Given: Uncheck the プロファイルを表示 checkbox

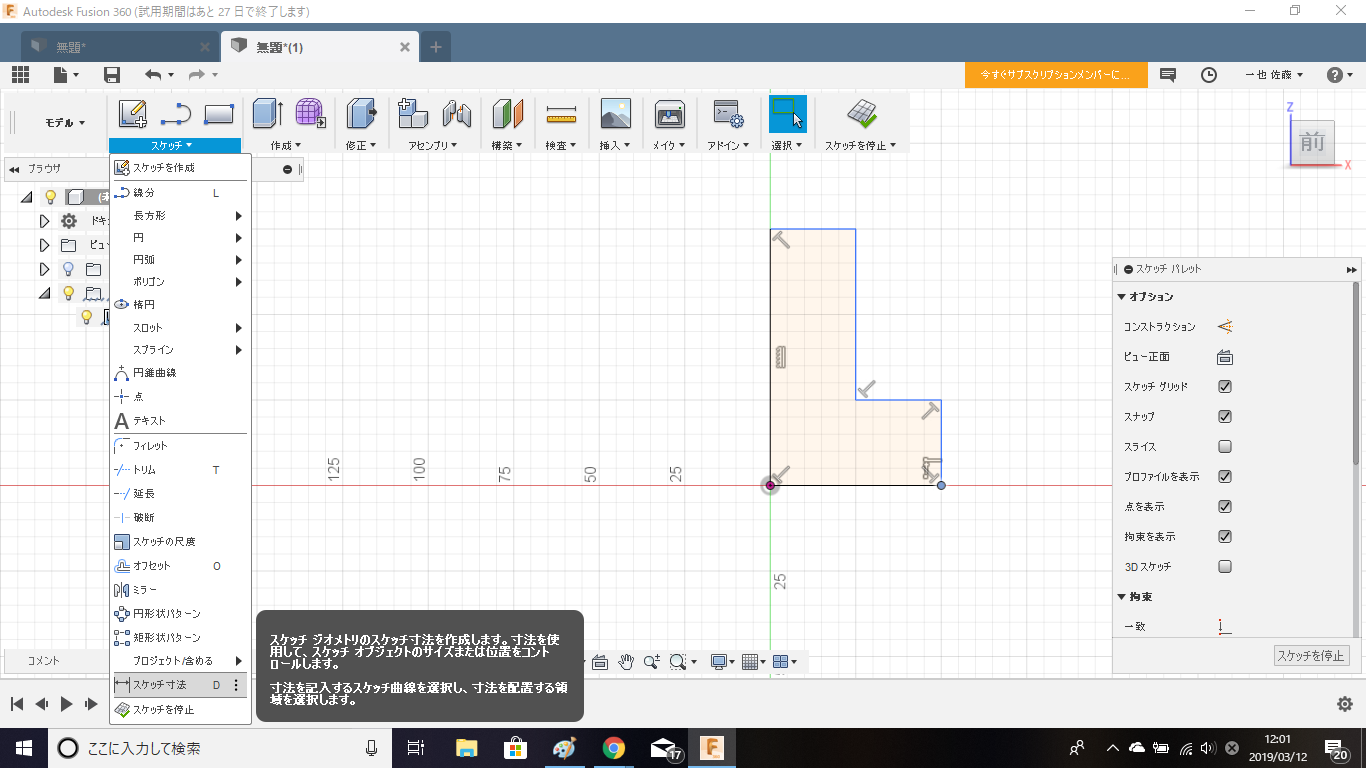Looking at the screenshot, I should click(1225, 477).
